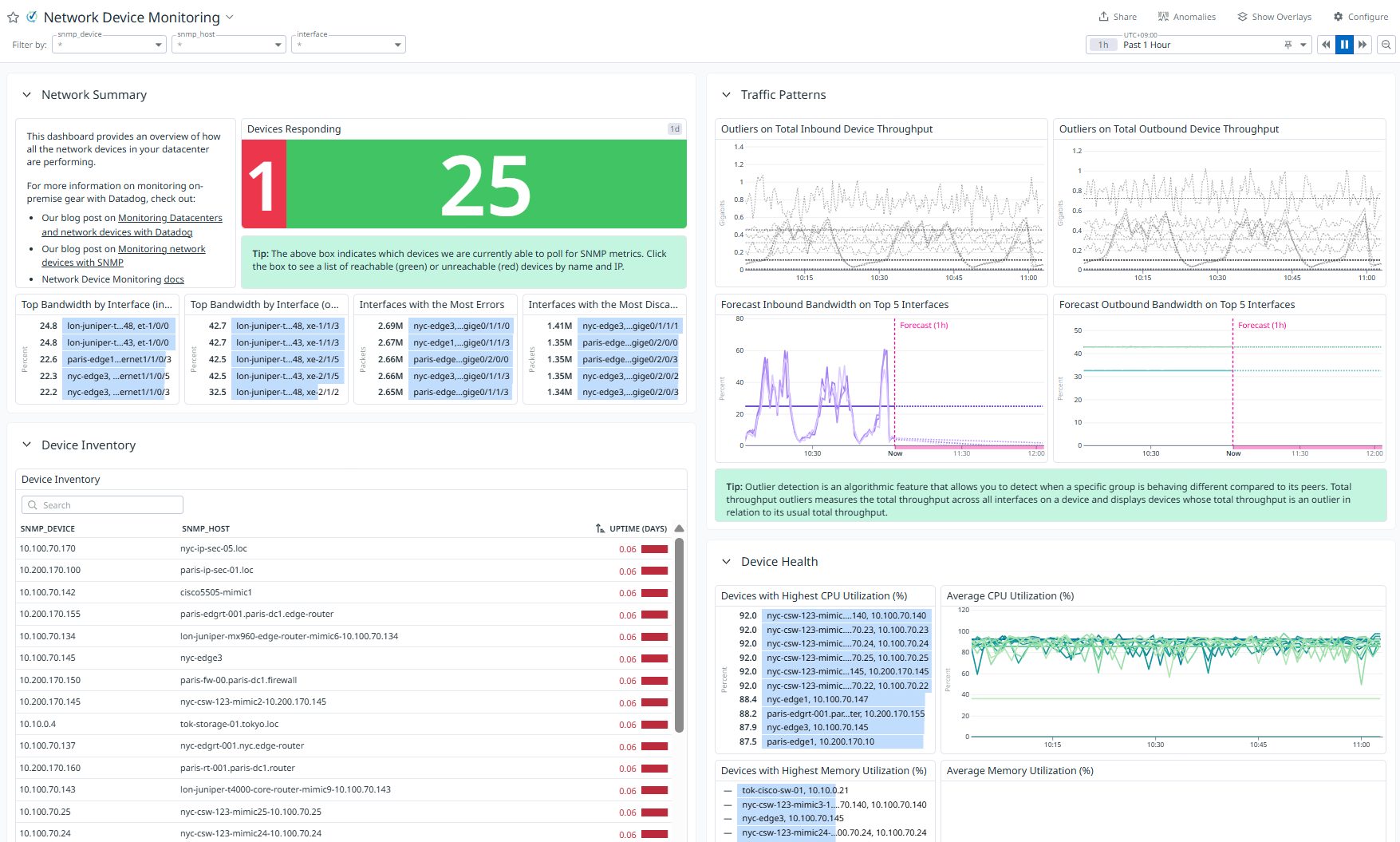1400x842 pixels.
Task: Click Show Overlays in header
Action: pos(1274,17)
